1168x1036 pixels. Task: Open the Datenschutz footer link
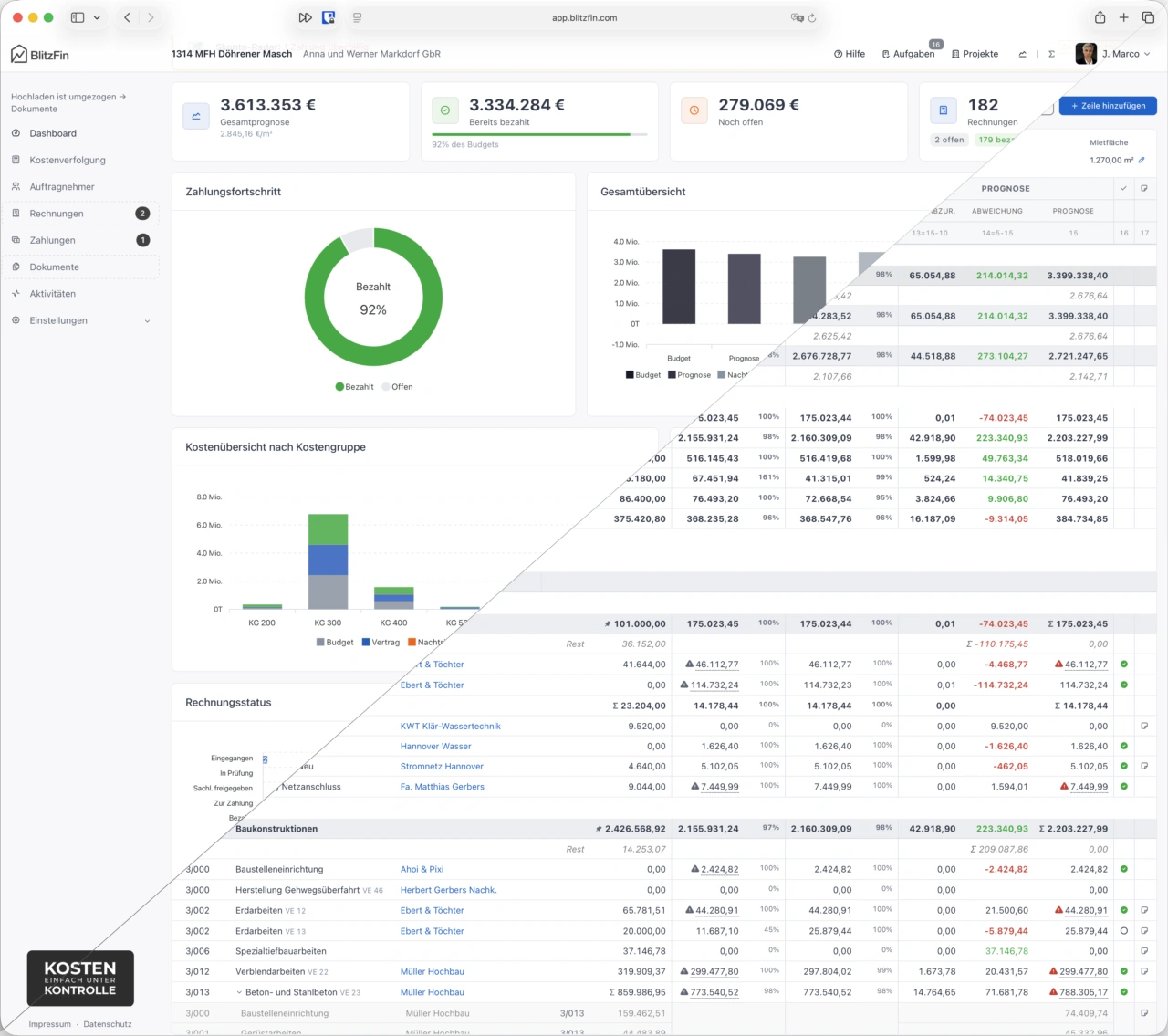[x=108, y=1024]
